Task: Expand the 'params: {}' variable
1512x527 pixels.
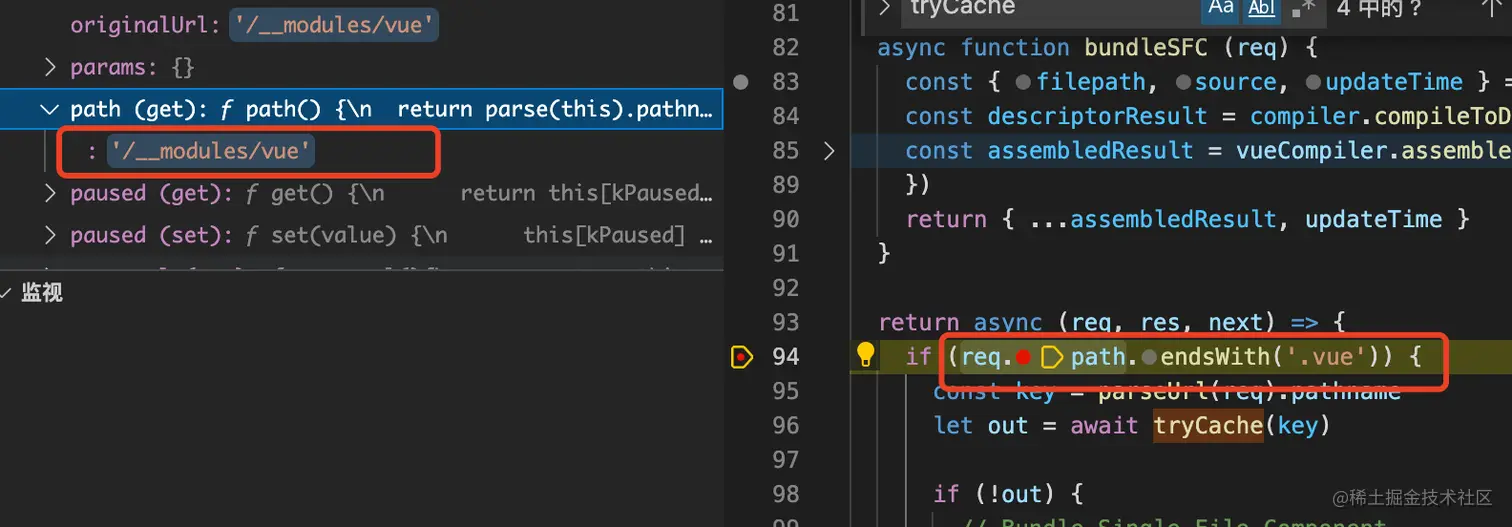Action: point(50,68)
